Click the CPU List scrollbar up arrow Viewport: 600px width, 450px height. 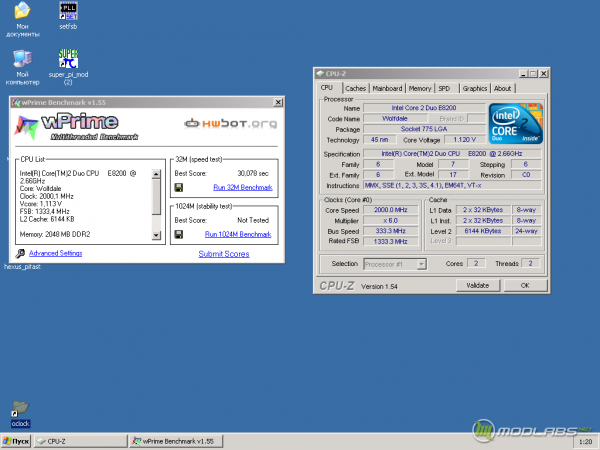[156, 174]
